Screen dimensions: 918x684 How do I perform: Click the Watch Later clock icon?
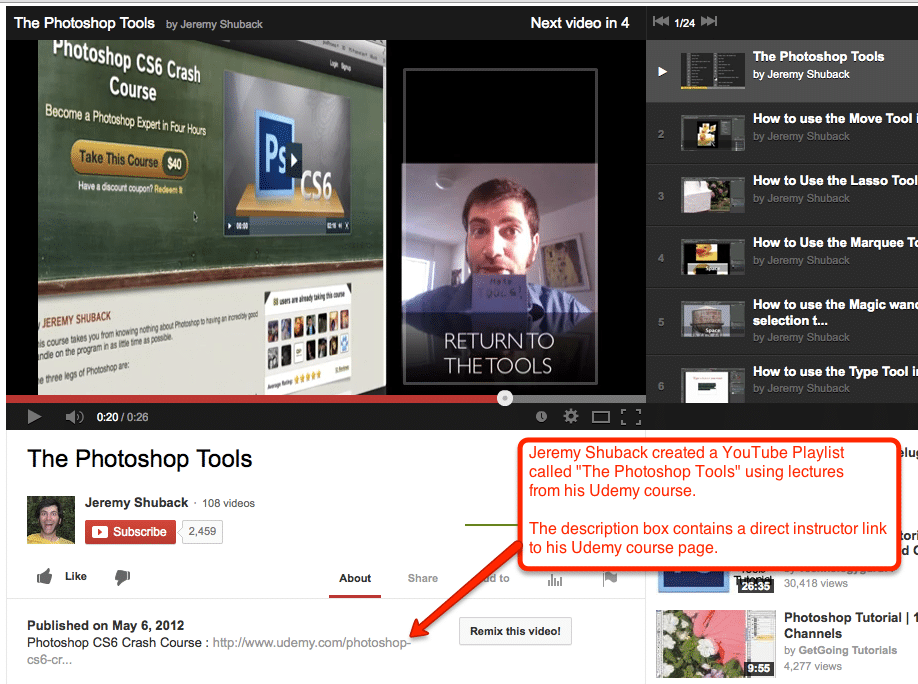tap(542, 416)
